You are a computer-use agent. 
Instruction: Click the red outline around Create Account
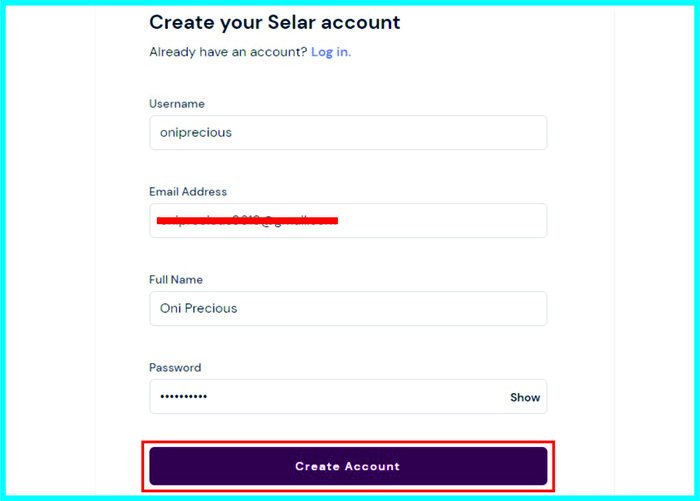[x=347, y=442]
